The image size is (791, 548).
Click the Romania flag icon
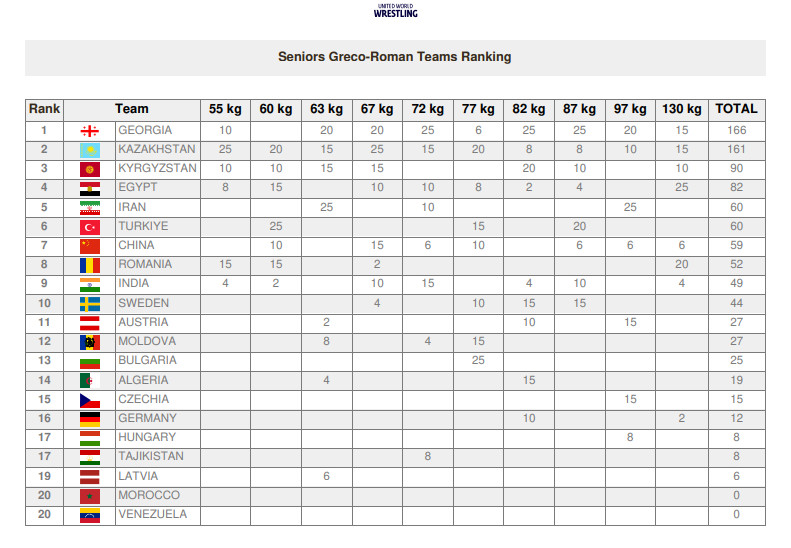point(90,265)
